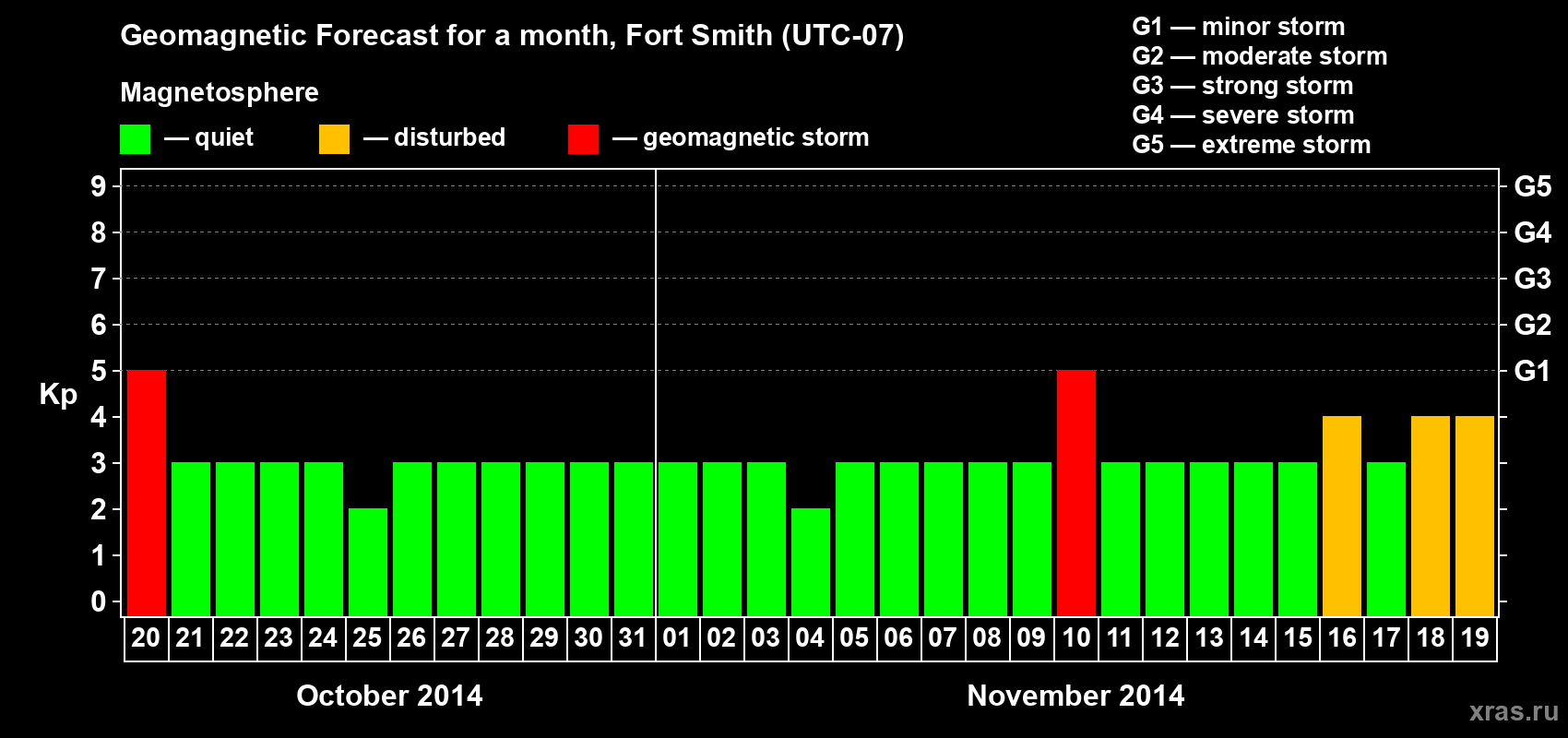Click date label 01 on the axis
The width and height of the screenshot is (1568, 738).
click(x=677, y=637)
